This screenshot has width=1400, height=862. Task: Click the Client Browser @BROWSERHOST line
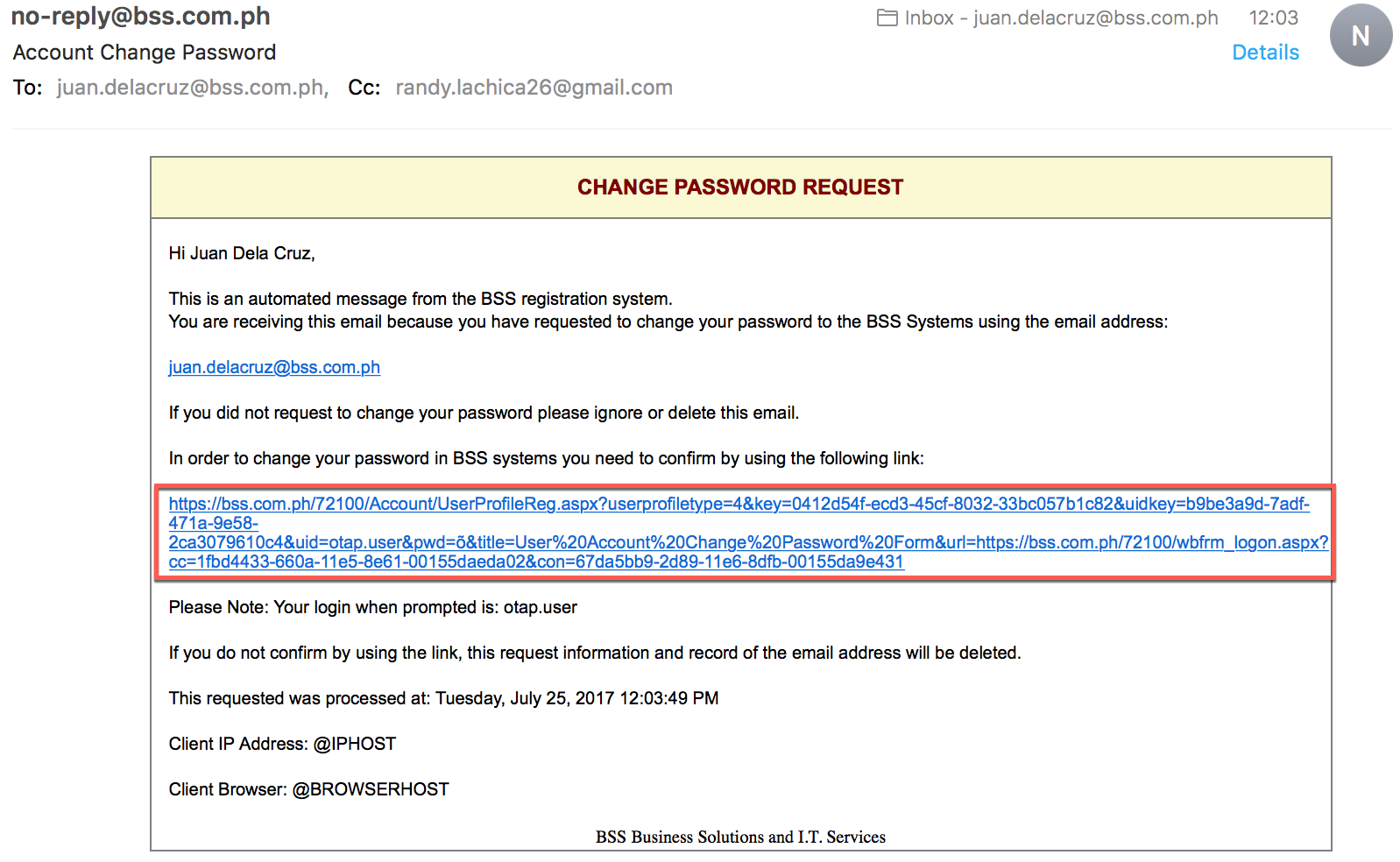(x=308, y=789)
